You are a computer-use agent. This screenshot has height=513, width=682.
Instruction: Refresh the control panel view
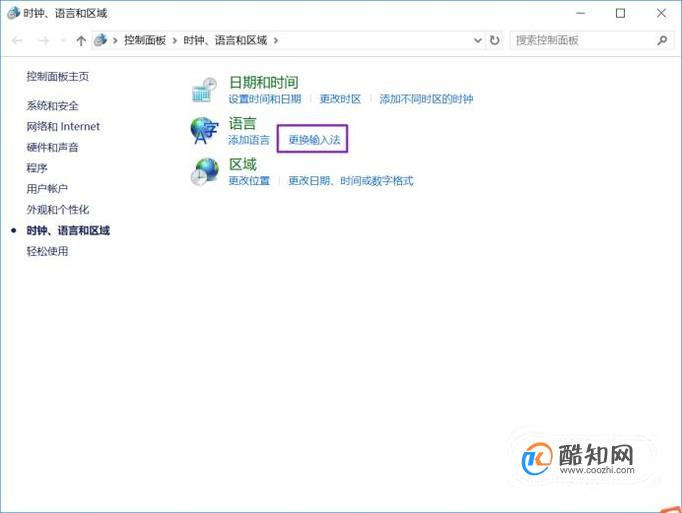495,40
